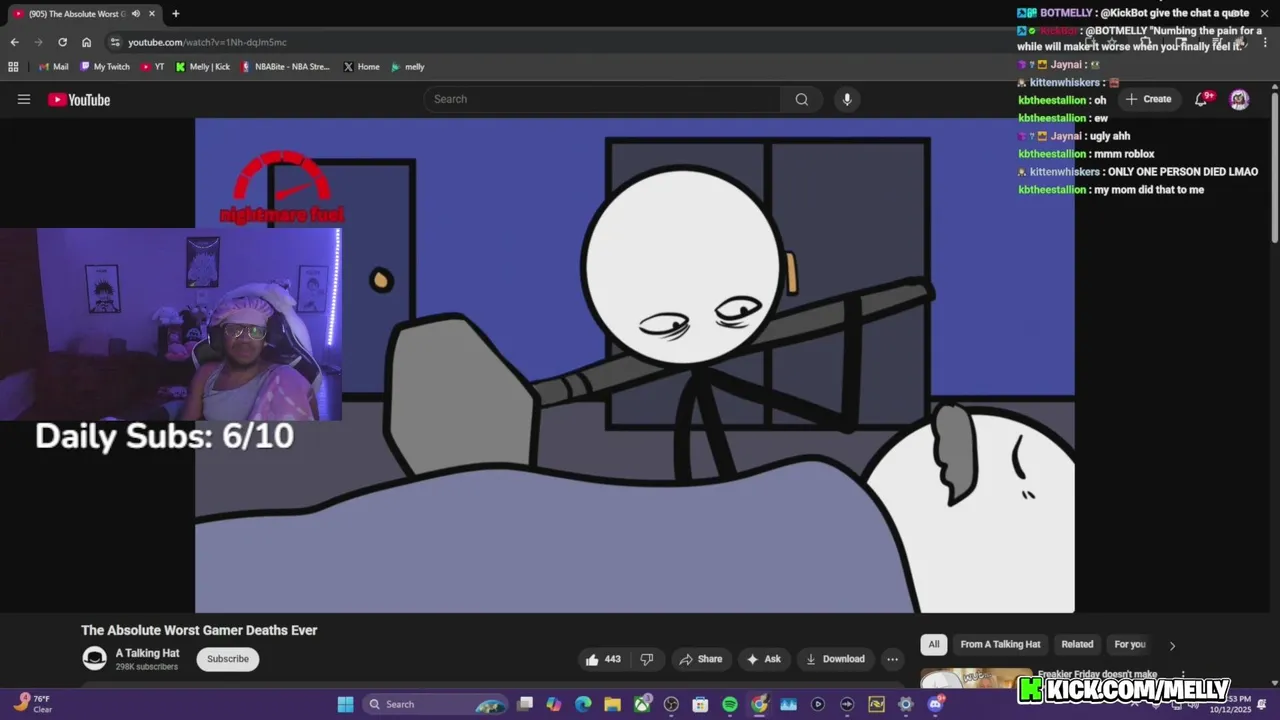Open Spotify from the taskbar
Image resolution: width=1280 pixels, height=720 pixels.
tap(730, 704)
